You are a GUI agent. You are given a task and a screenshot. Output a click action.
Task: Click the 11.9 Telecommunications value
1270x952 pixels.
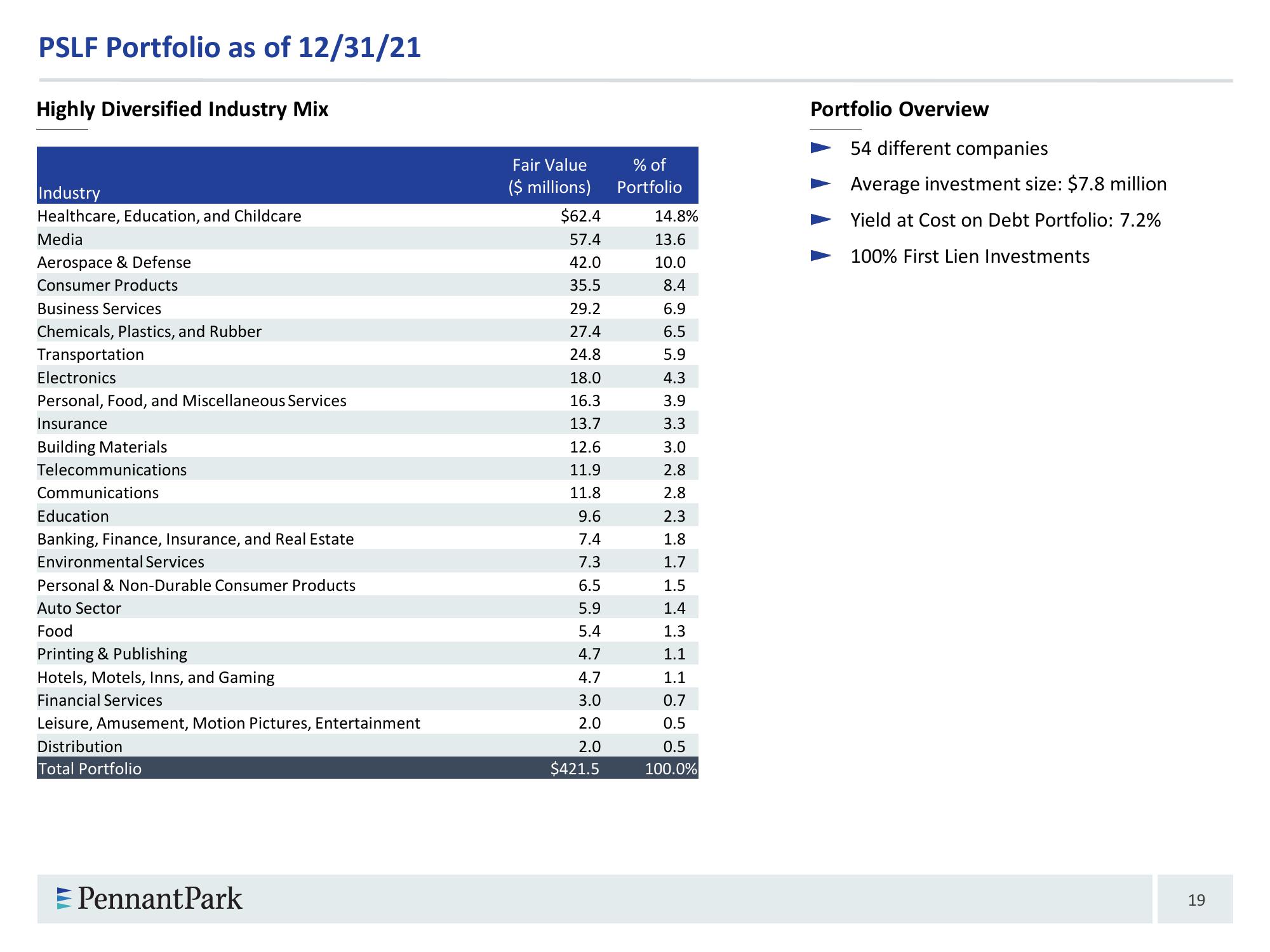pos(585,470)
